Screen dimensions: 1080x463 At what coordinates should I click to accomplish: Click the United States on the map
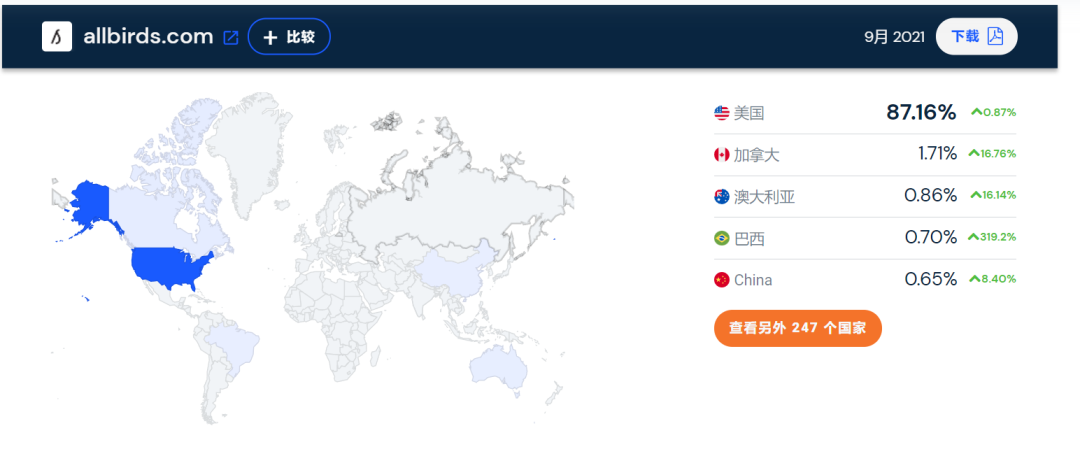172,266
